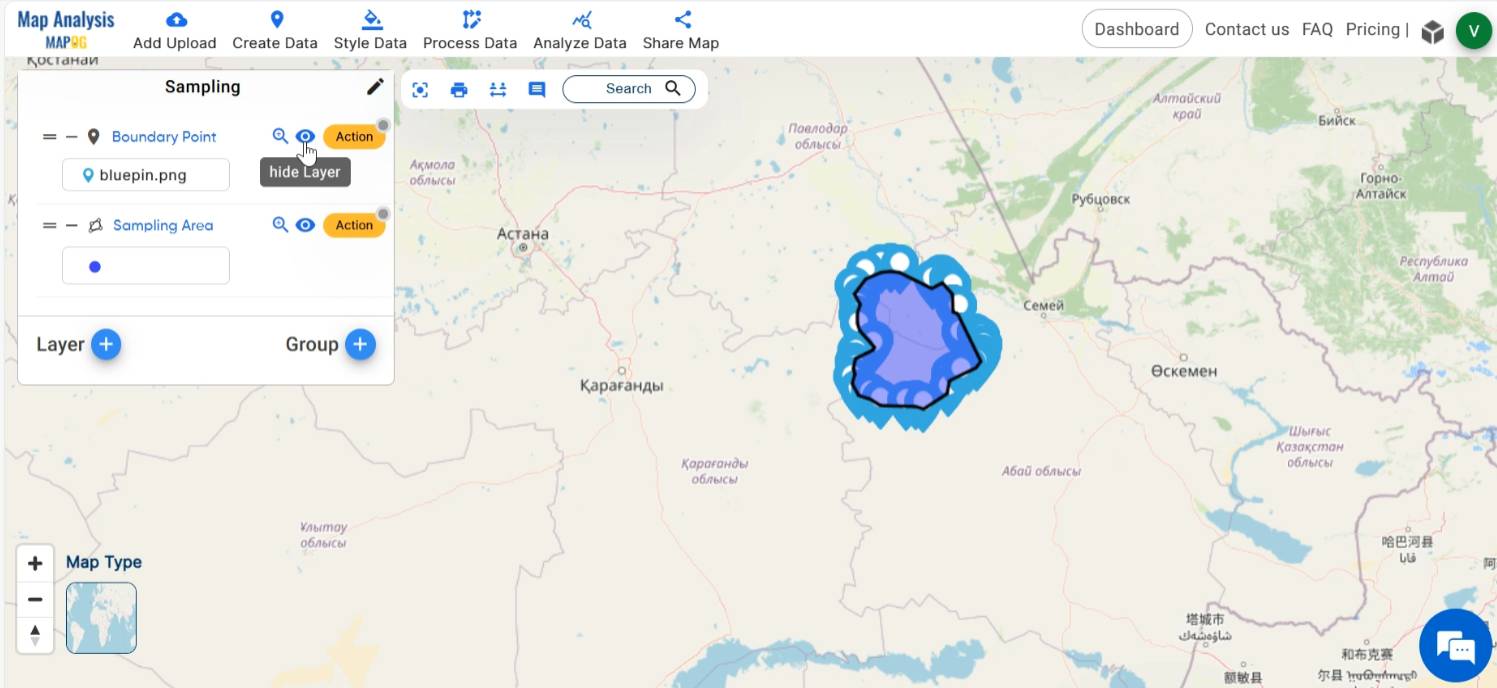Reset the map compass bearing
Image resolution: width=1497 pixels, height=688 pixels.
[35, 635]
